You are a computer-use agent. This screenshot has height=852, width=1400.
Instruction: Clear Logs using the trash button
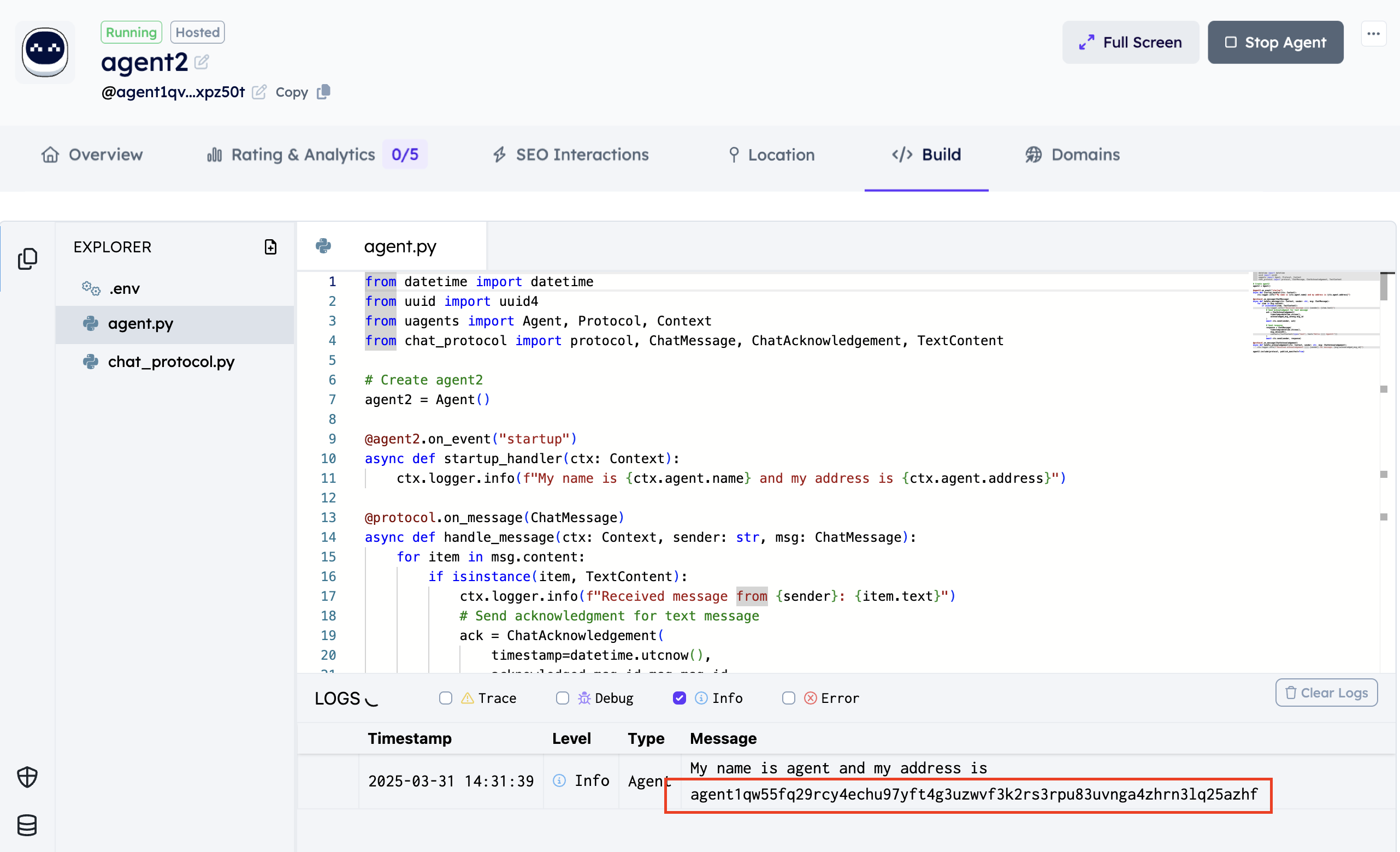click(x=1326, y=693)
